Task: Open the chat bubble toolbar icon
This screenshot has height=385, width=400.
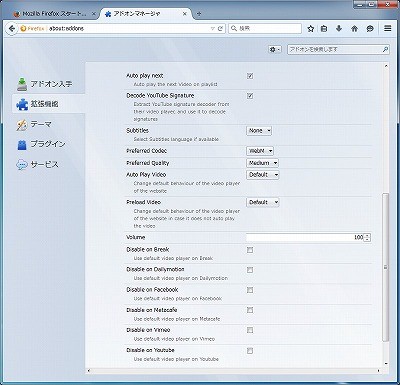Action: [370, 29]
